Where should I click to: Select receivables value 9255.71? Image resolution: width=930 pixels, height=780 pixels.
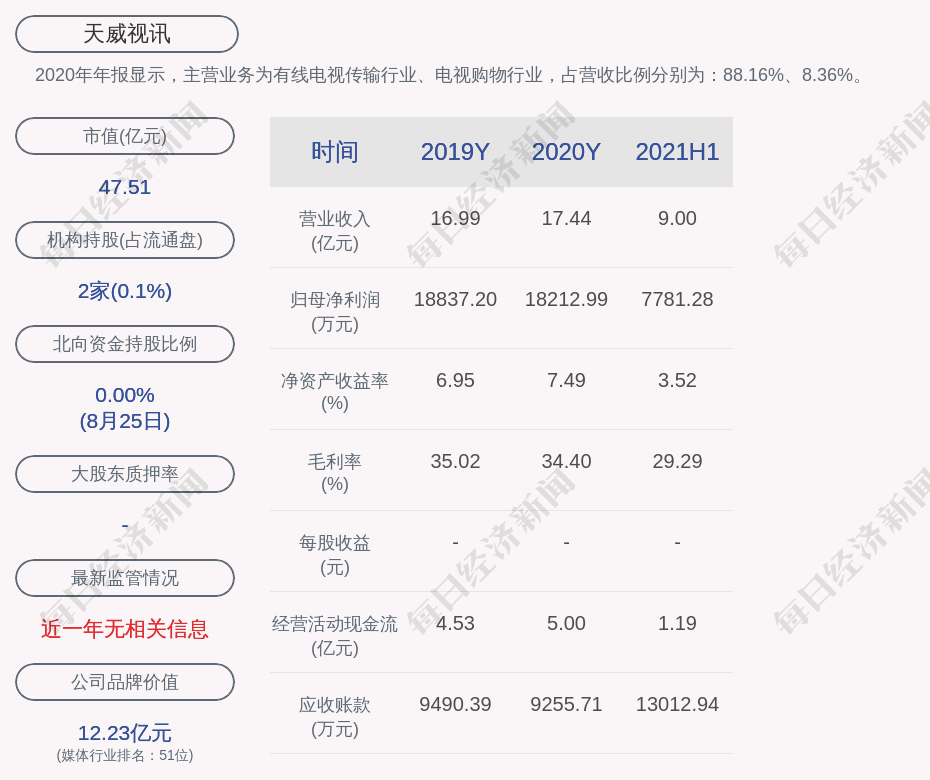[566, 705]
